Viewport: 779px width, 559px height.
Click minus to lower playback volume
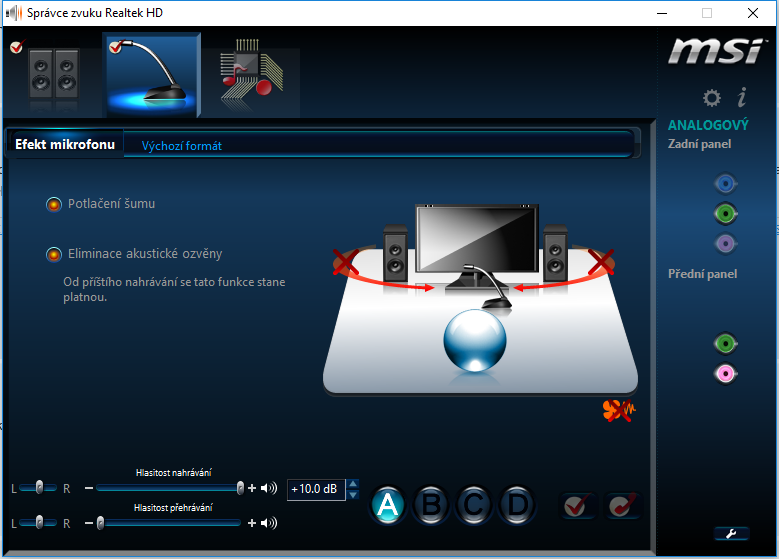(89, 523)
